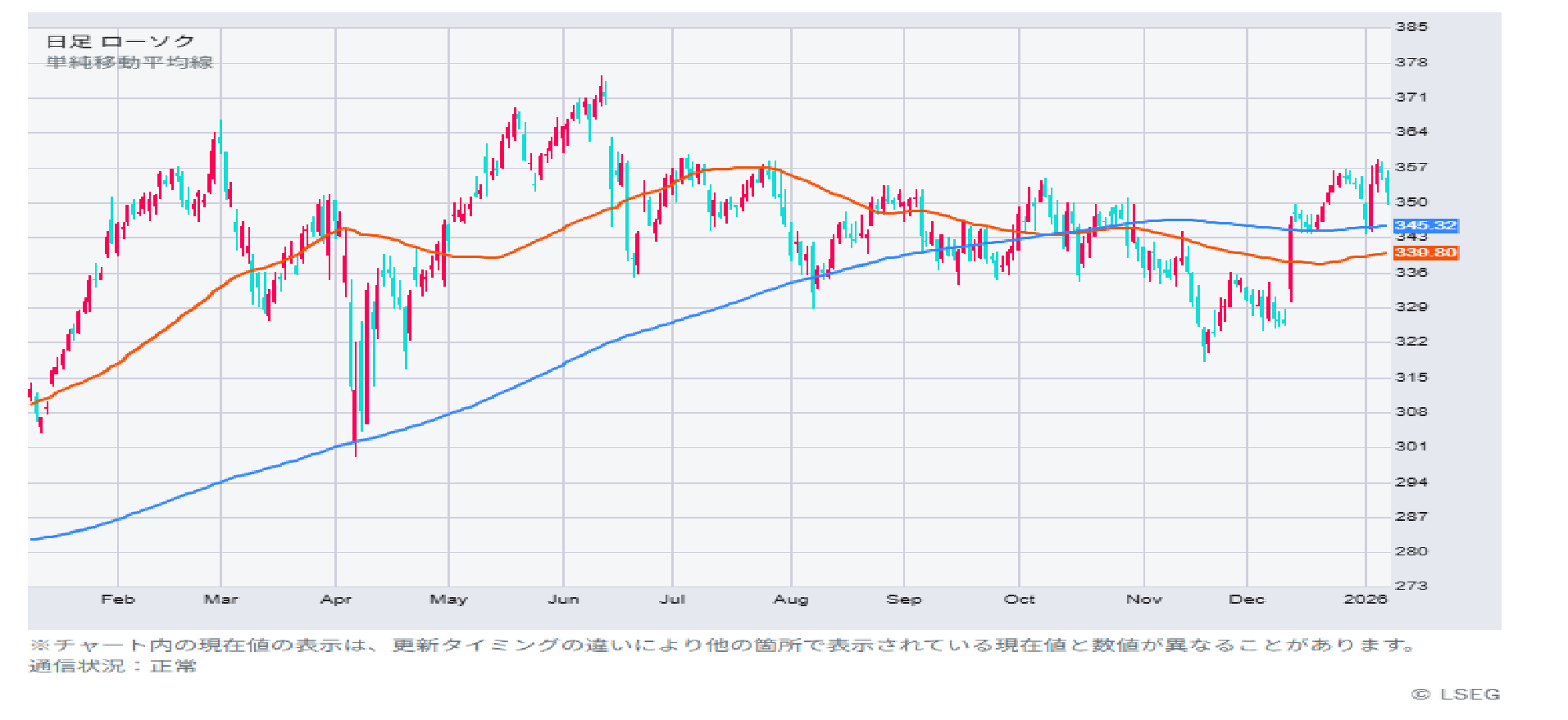1568x720 pixels.
Task: Click the Jun month marker
Action: coord(563,600)
